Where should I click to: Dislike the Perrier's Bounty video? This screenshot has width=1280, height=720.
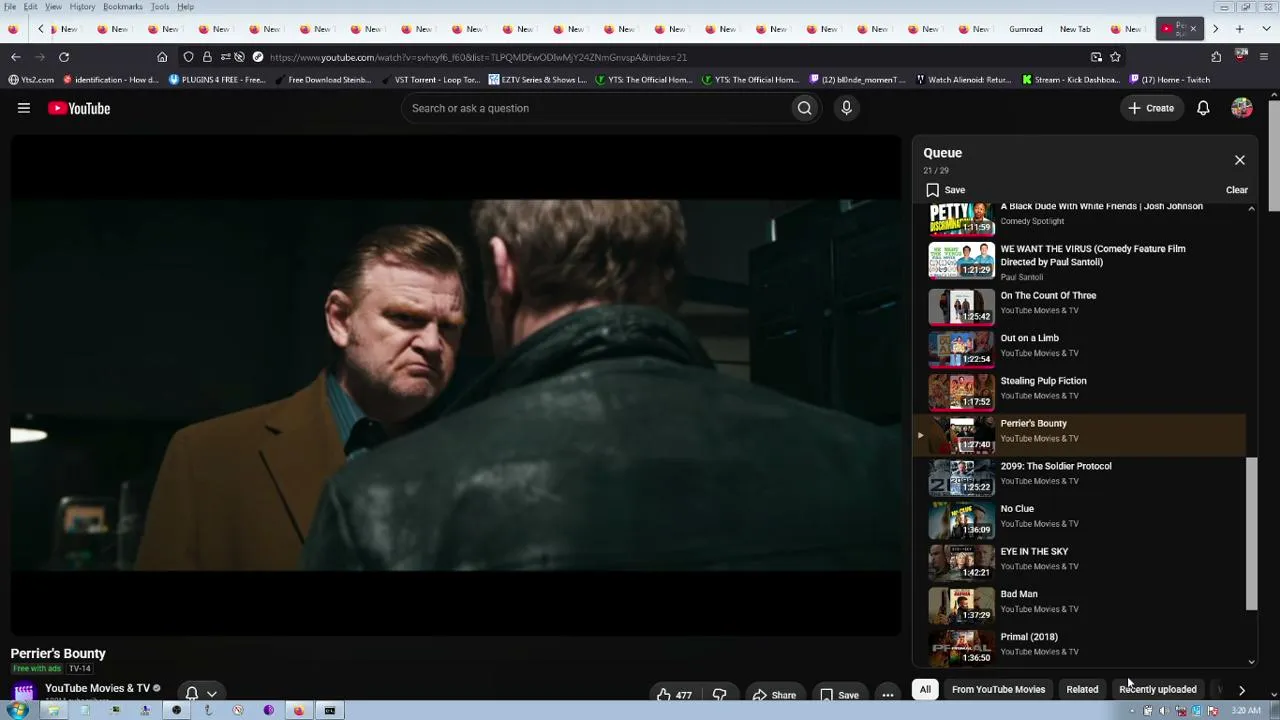click(719, 695)
